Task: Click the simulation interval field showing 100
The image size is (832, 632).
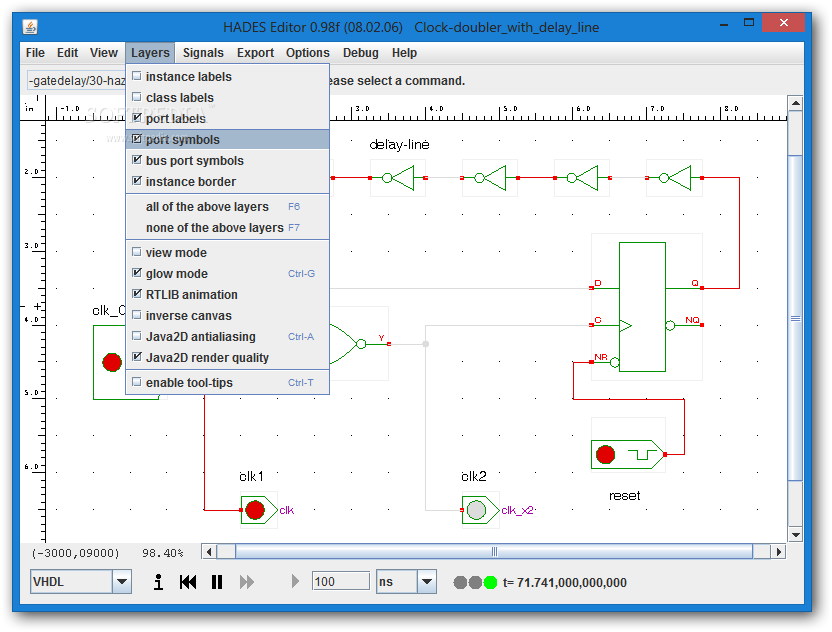Action: click(341, 582)
